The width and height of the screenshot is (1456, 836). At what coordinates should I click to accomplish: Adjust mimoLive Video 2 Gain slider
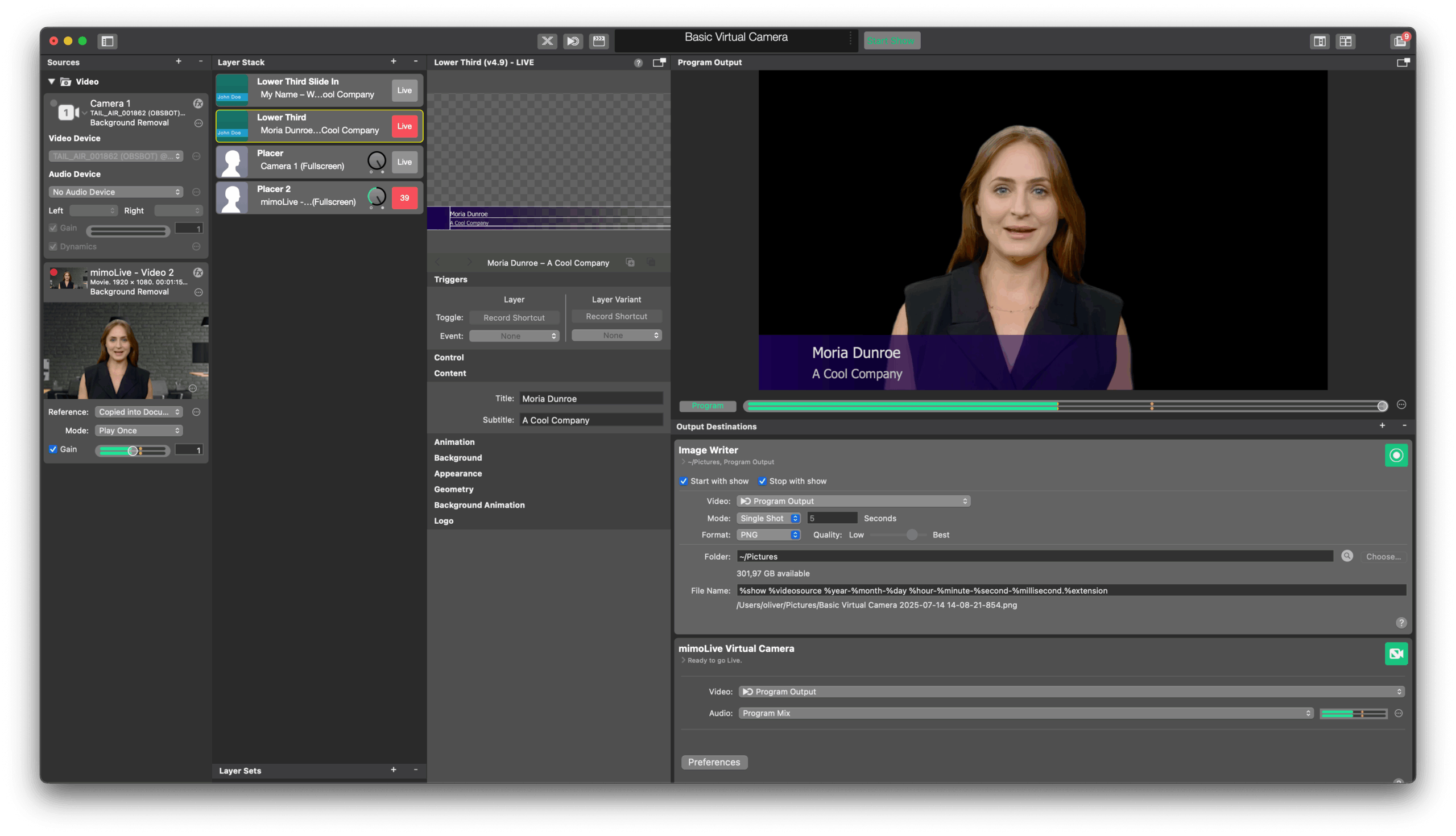tap(133, 450)
